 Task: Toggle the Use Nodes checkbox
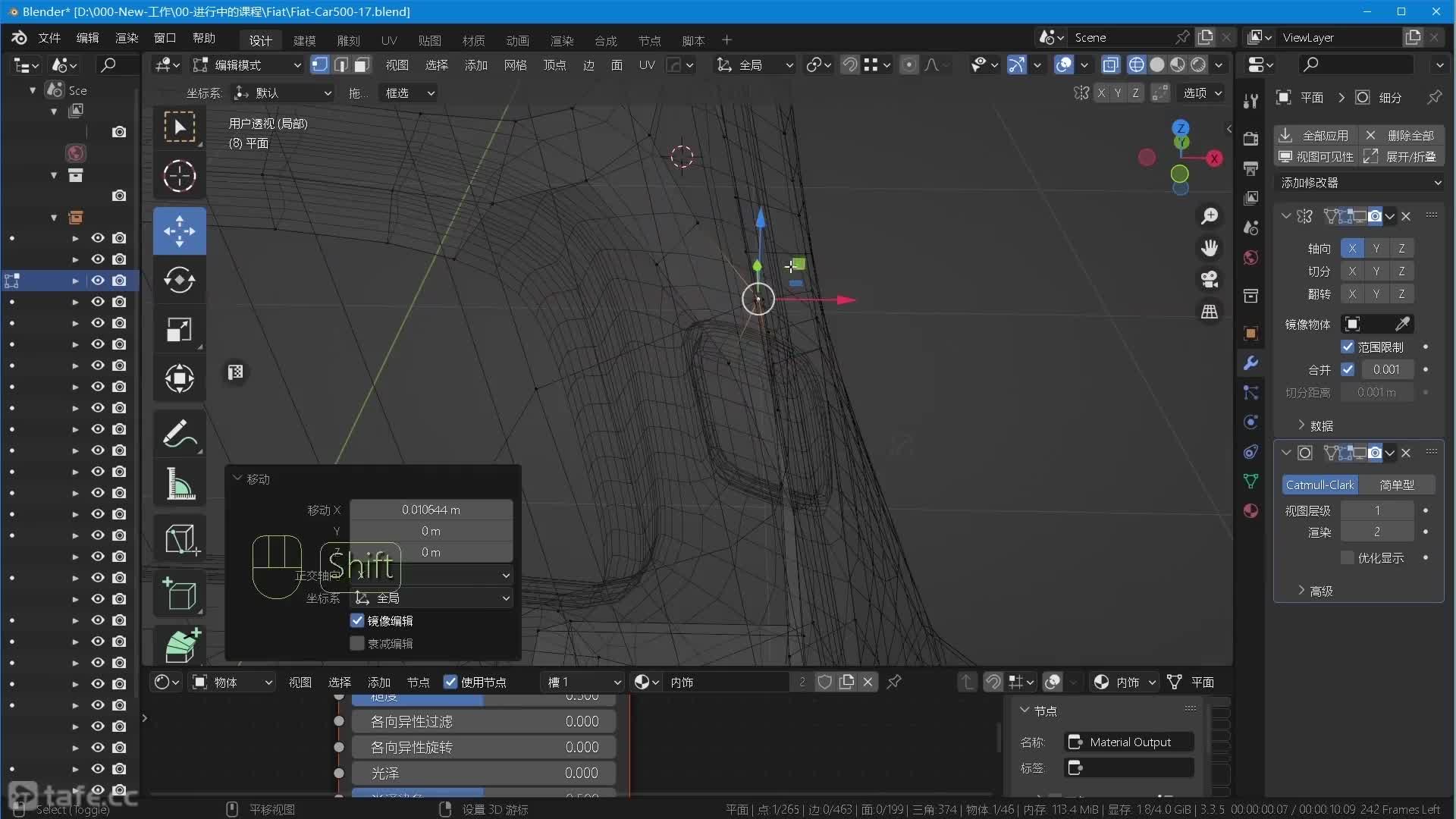(x=450, y=682)
